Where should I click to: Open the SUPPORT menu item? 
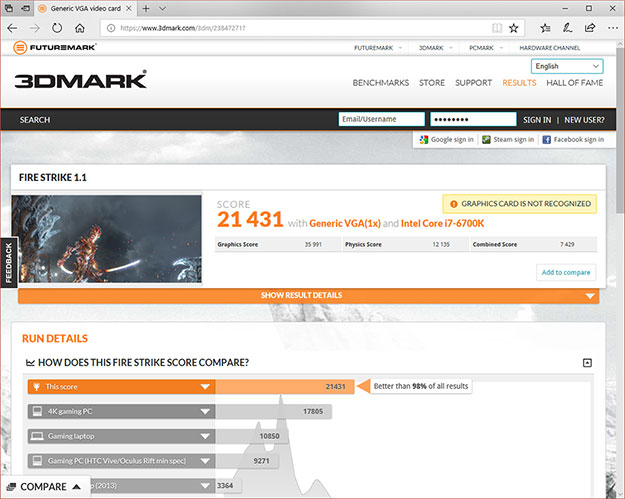pyautogui.click(x=474, y=83)
